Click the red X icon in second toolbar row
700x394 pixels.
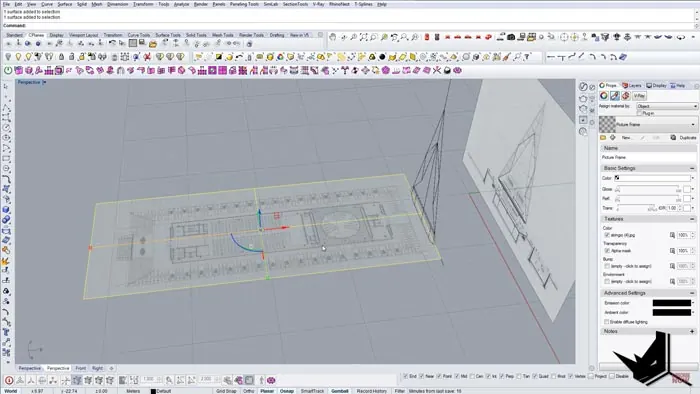coord(147,57)
